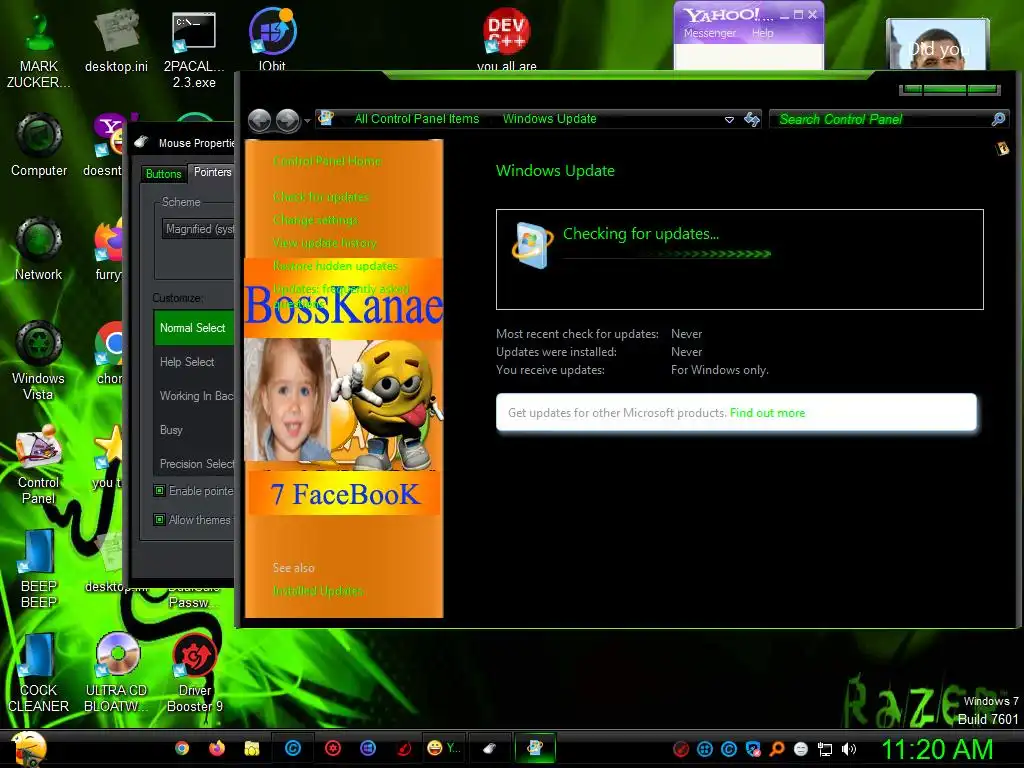Viewport: 1024px width, 768px height.
Task: Open ULTRA CD BLOATW desktop icon
Action: tap(116, 673)
